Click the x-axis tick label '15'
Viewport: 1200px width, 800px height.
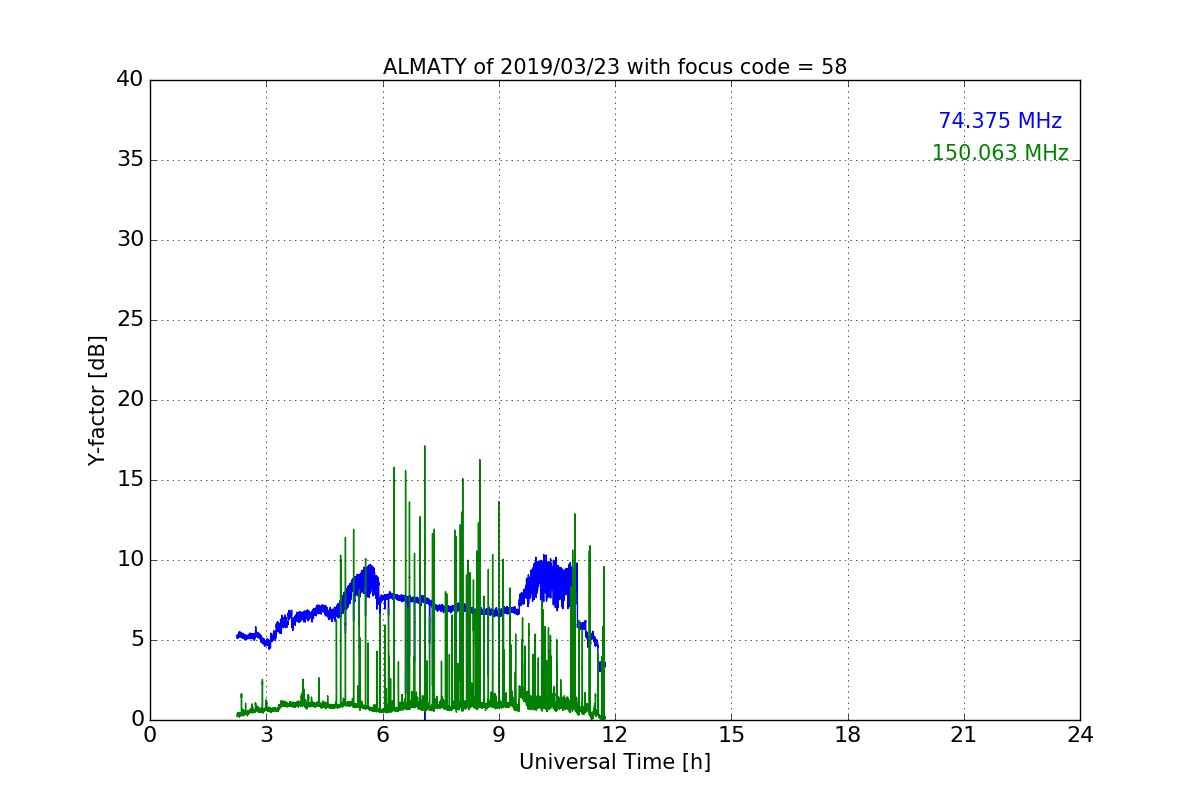tap(731, 735)
